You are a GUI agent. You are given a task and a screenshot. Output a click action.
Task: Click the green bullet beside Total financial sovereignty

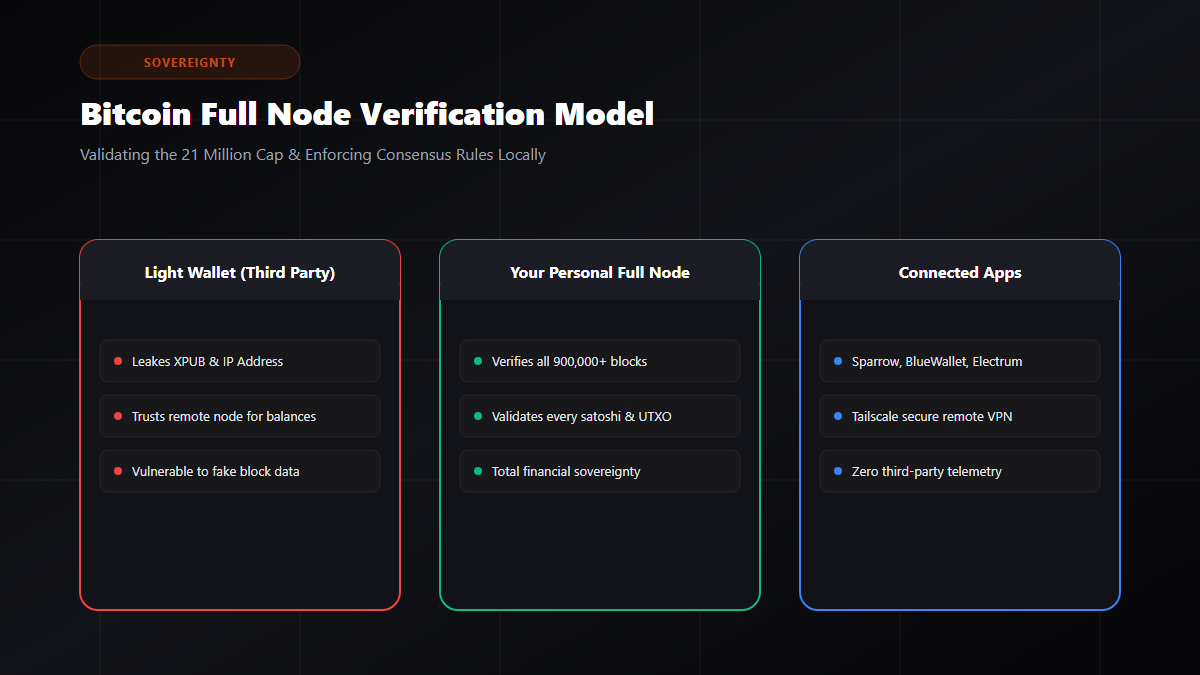coord(478,471)
